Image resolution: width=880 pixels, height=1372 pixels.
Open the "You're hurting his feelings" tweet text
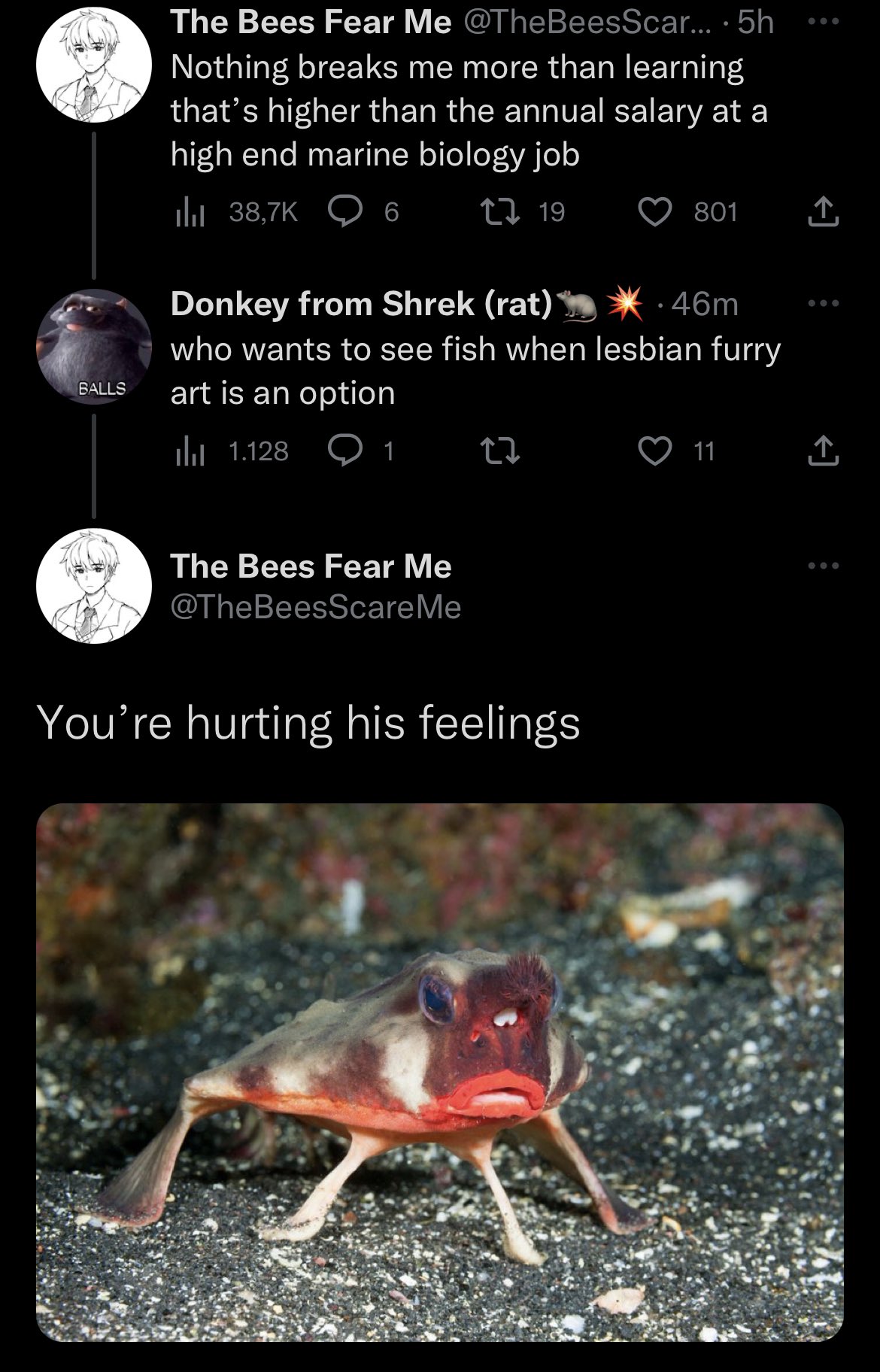tap(308, 722)
